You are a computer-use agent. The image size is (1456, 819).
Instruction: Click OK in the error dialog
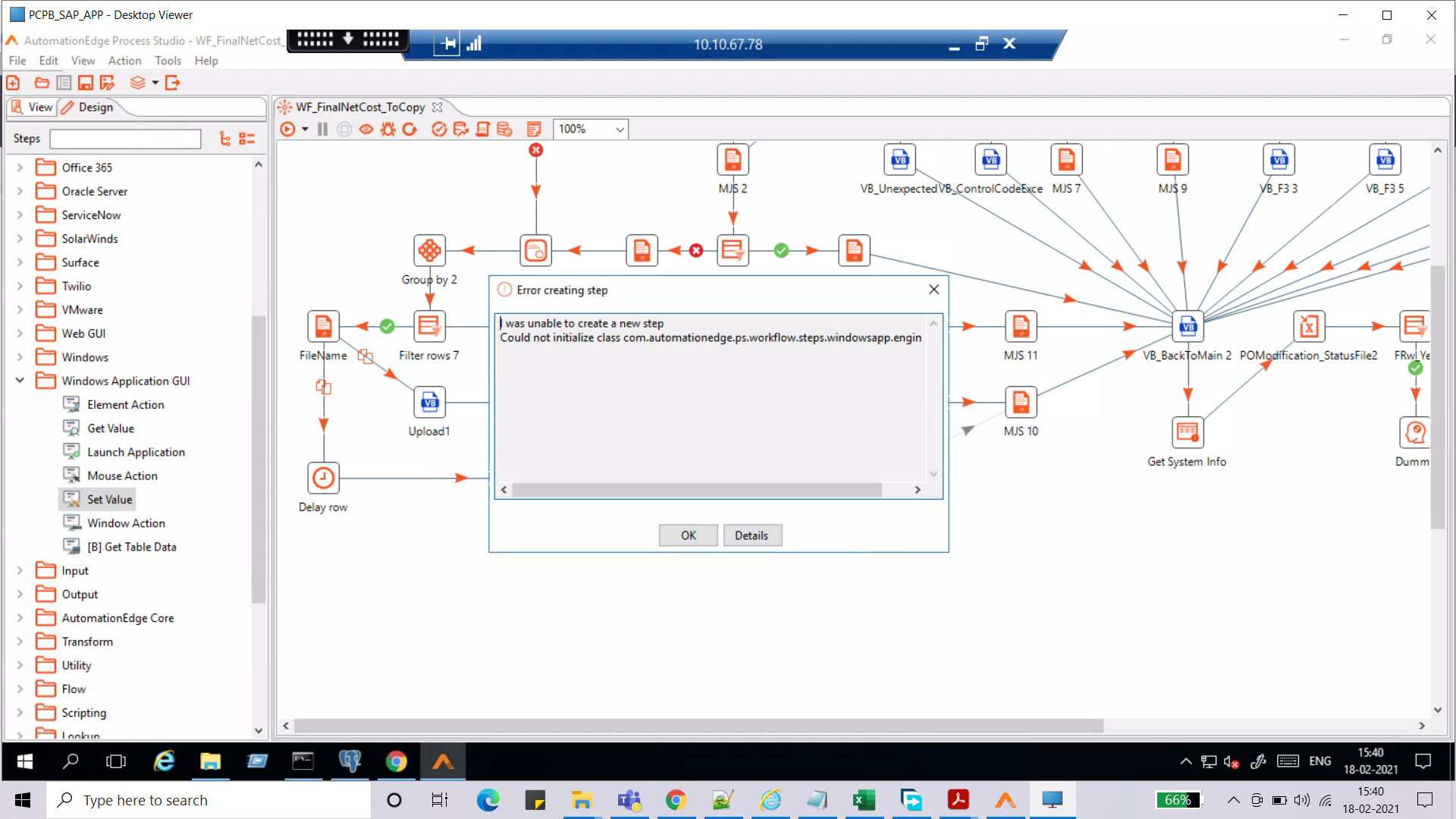click(688, 535)
